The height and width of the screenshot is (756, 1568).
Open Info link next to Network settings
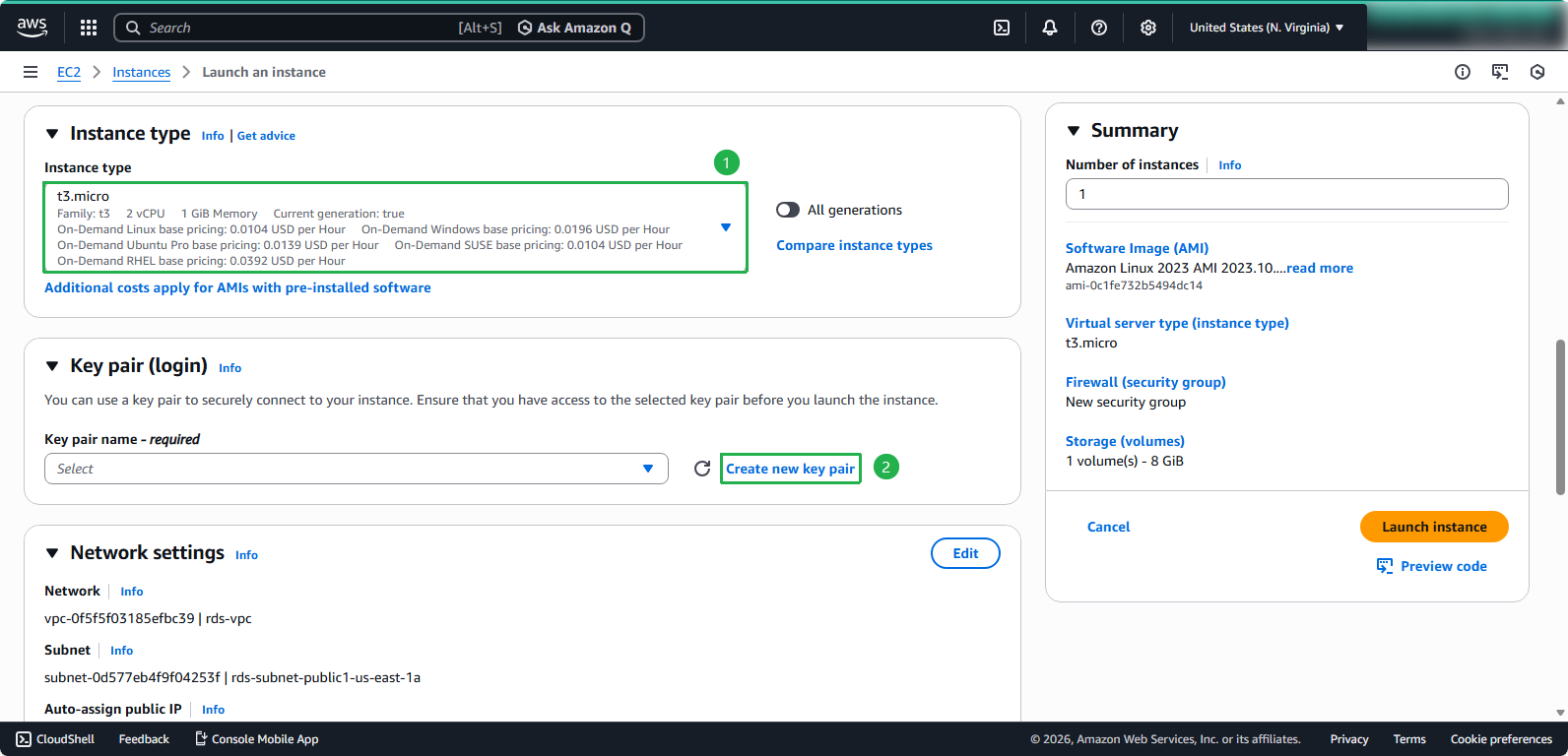246,555
